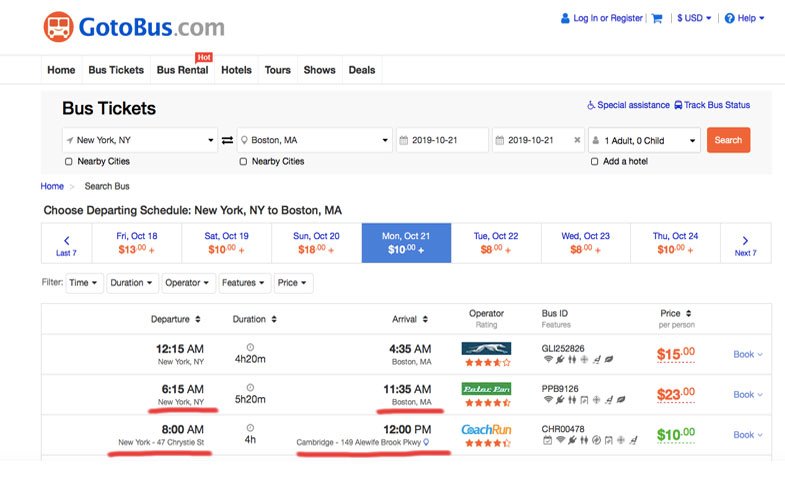Open the $ USD currency dropdown

click(694, 18)
